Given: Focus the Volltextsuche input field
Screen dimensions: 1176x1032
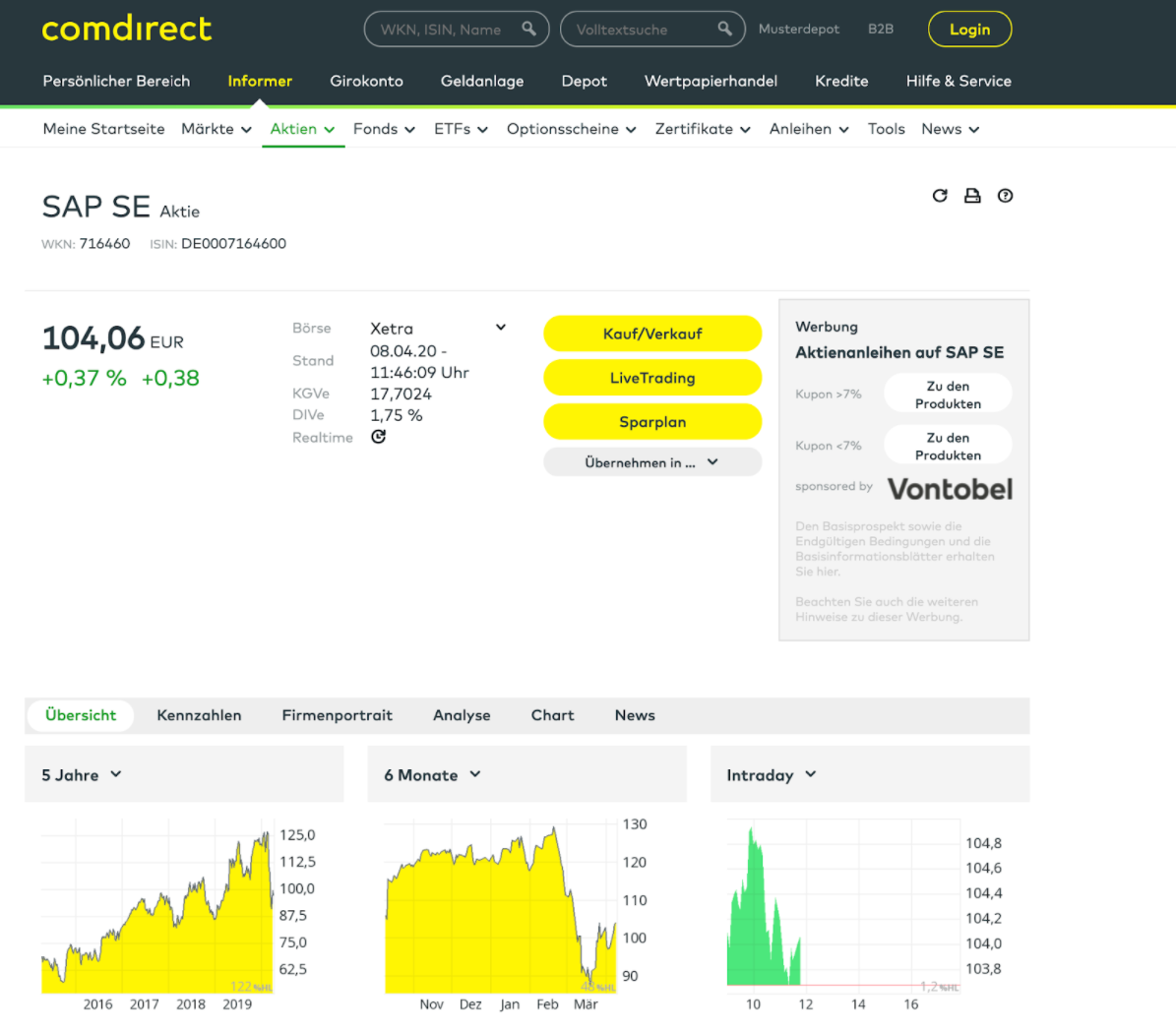Looking at the screenshot, I should point(640,30).
